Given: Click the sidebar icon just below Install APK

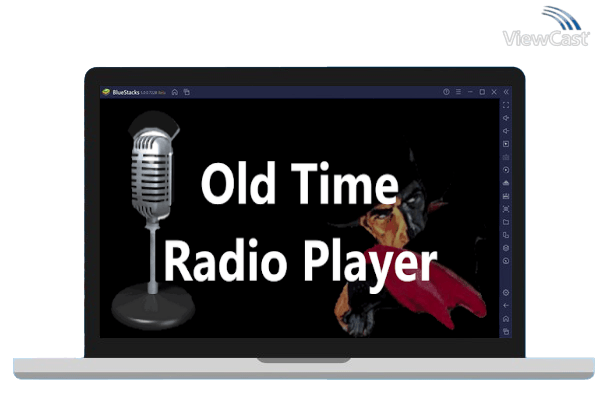Looking at the screenshot, I should click(x=506, y=196).
